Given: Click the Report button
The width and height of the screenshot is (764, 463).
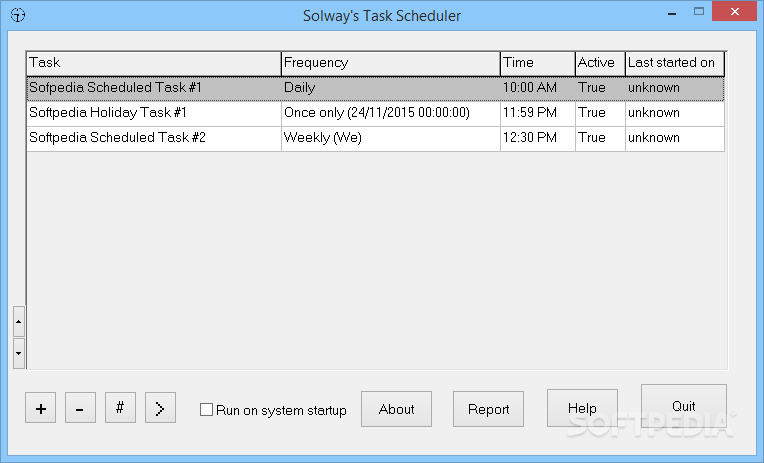Looking at the screenshot, I should click(488, 409).
